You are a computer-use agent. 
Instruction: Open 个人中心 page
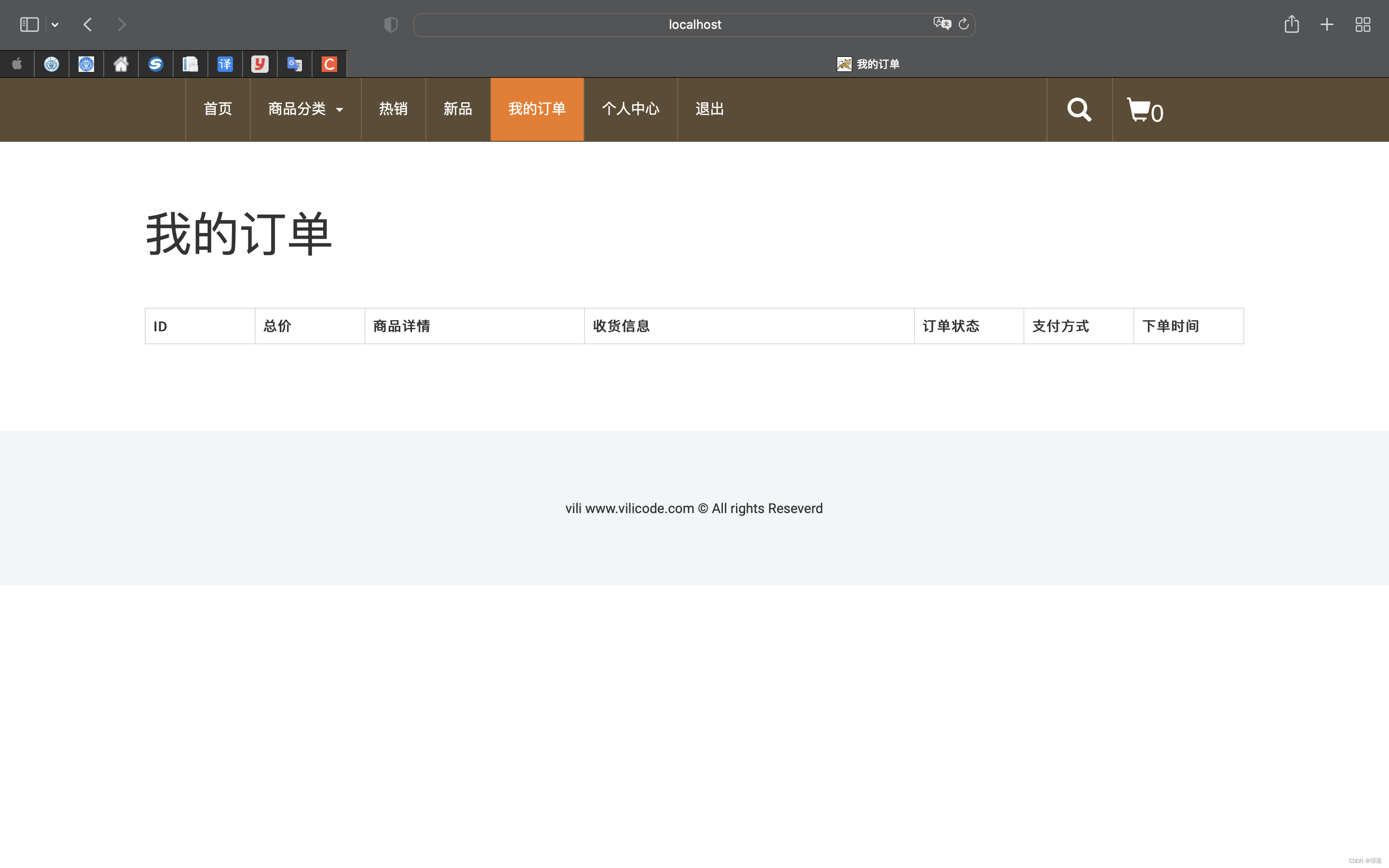point(630,109)
